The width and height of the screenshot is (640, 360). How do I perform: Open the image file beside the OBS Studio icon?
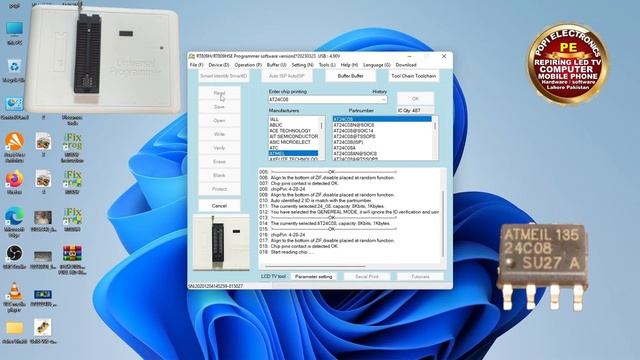point(43,256)
